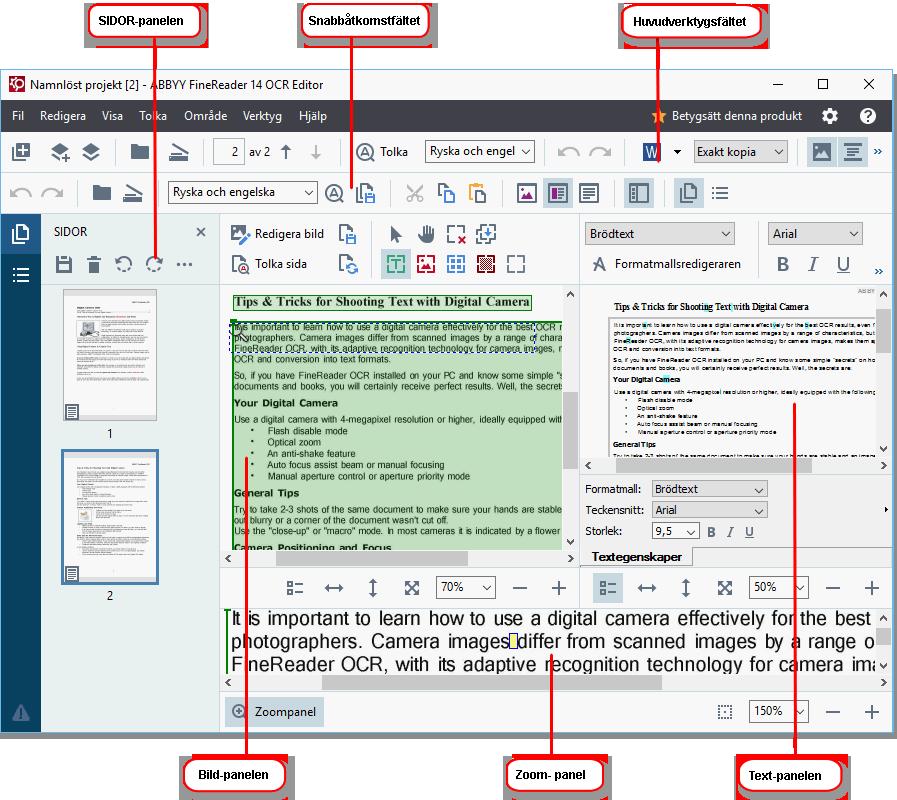The image size is (897, 800).
Task: Go to the previous page with the up arrow
Action: pyautogui.click(x=286, y=152)
